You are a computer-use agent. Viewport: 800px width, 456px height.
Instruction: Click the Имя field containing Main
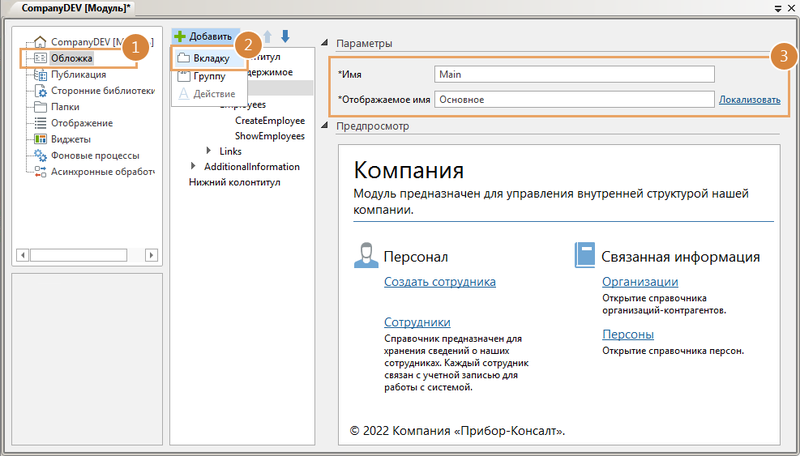pyautogui.click(x=574, y=74)
